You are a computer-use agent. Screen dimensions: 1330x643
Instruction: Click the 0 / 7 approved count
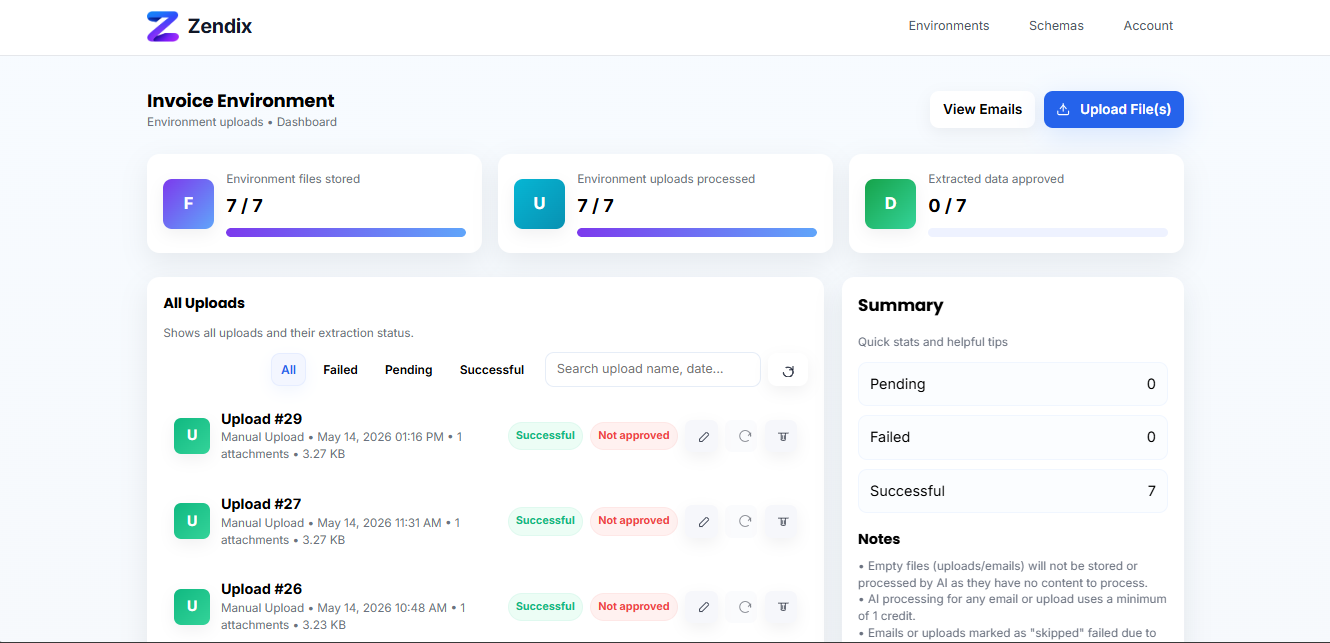[947, 206]
